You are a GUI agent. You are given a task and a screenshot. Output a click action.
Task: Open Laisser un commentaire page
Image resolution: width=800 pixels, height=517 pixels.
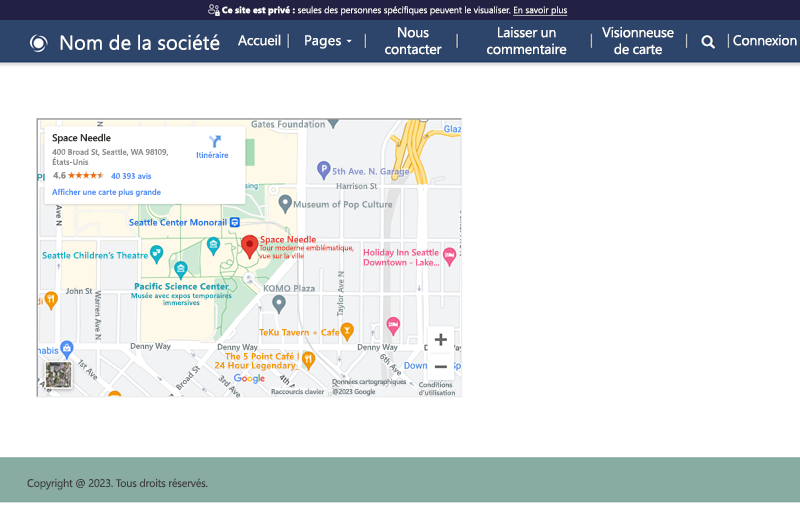click(526, 41)
